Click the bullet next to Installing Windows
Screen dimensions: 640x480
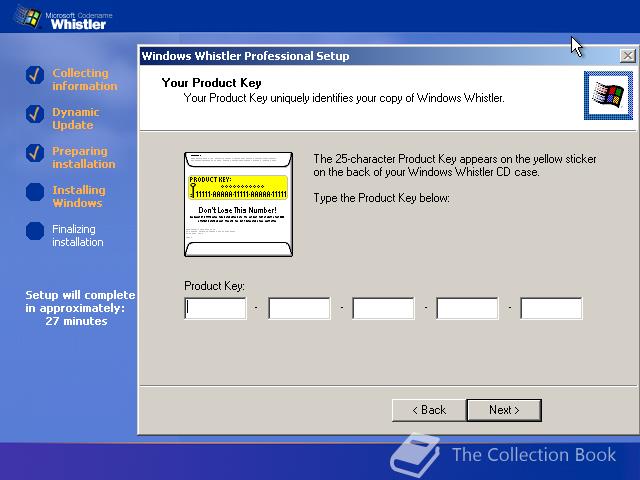coord(35,192)
